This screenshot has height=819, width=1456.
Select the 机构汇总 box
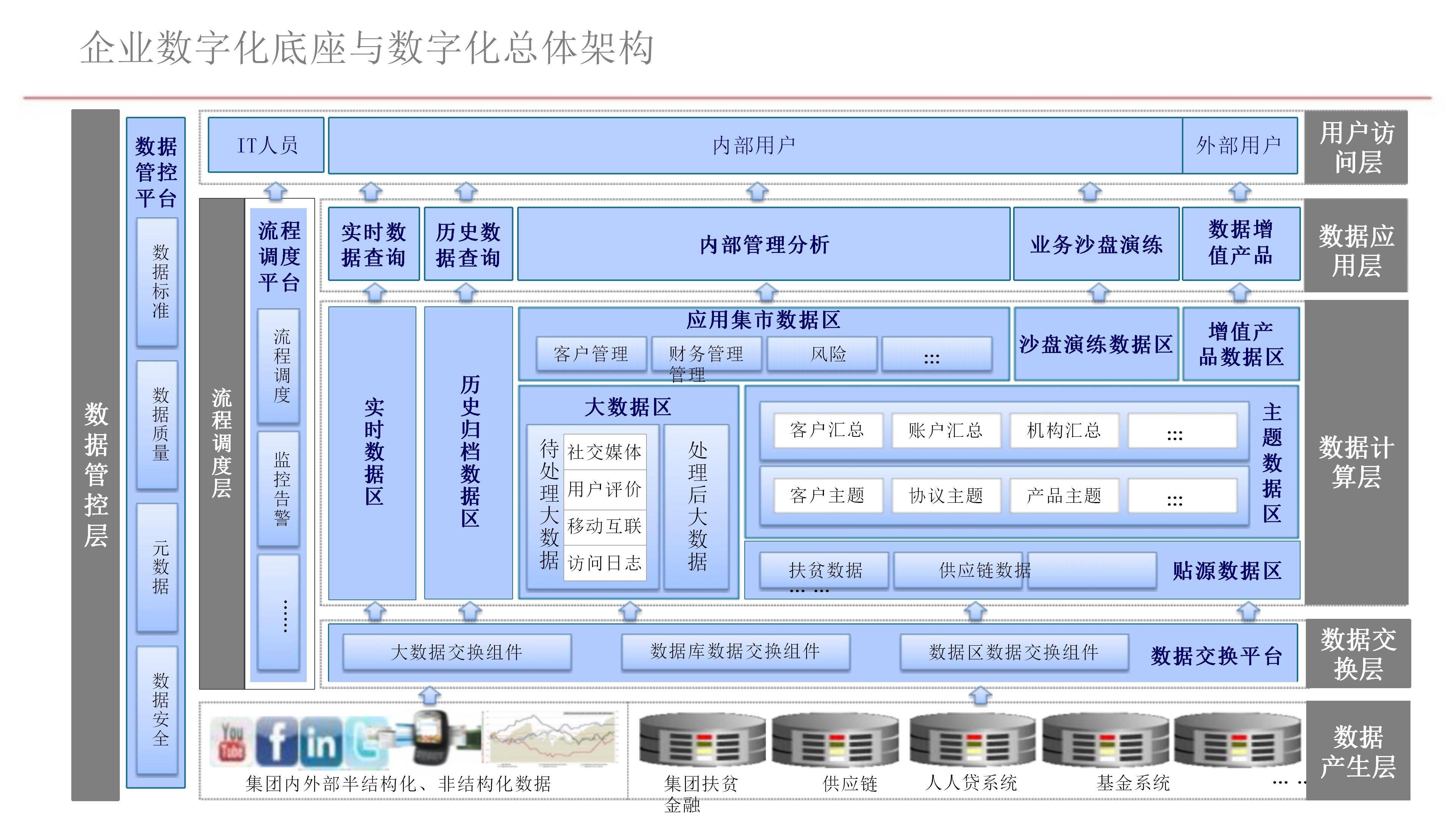click(x=1064, y=431)
